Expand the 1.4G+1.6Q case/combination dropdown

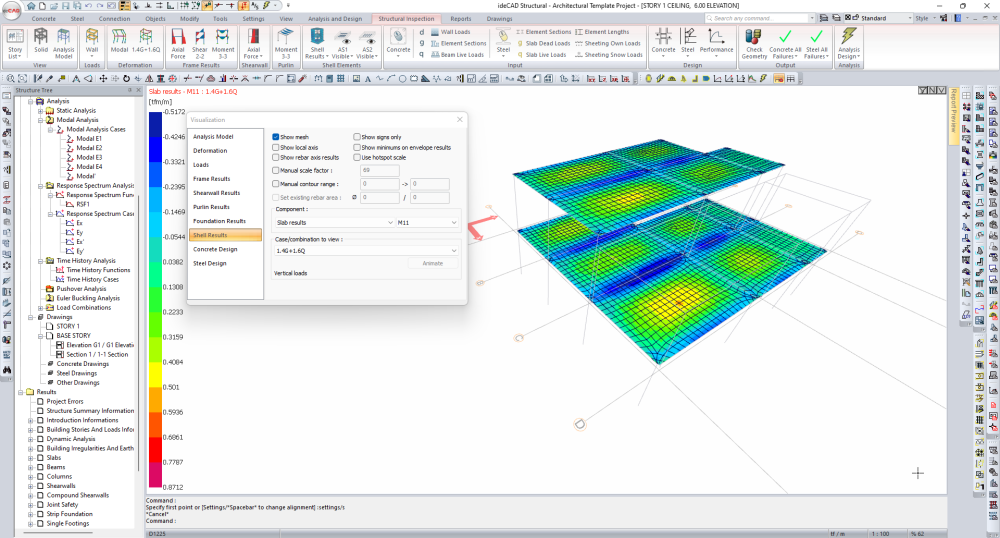point(366,250)
